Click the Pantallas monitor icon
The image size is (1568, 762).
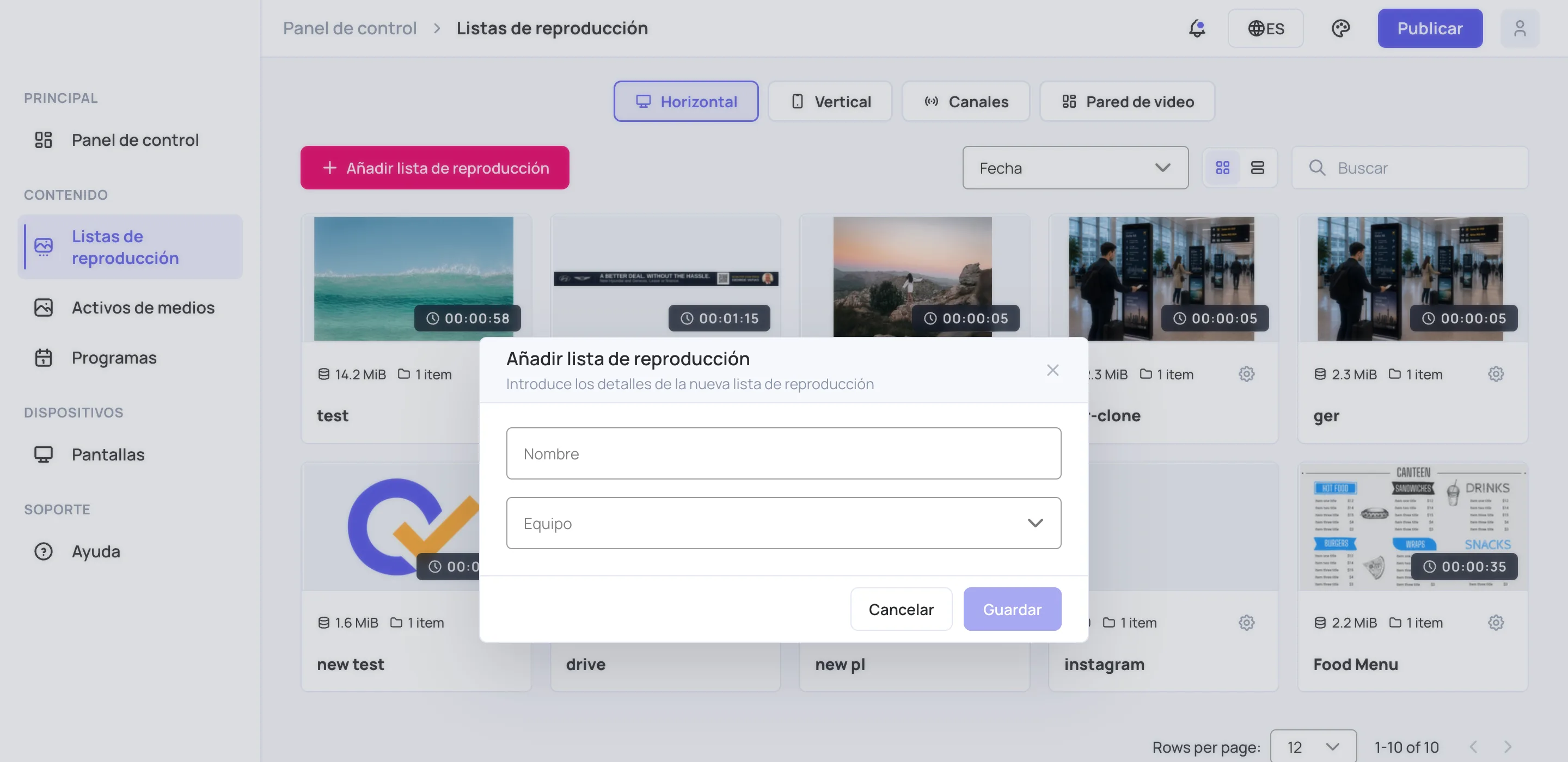pos(43,454)
